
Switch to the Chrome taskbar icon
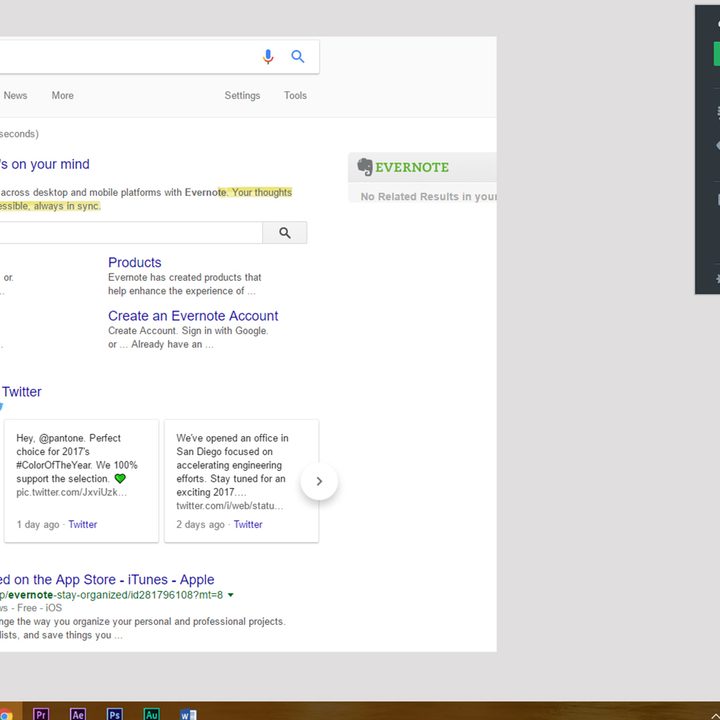[x=6, y=714]
